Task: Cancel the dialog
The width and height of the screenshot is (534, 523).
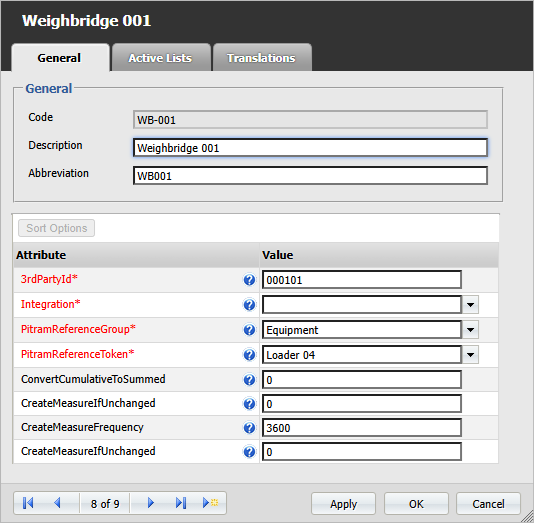Action: pyautogui.click(x=488, y=504)
